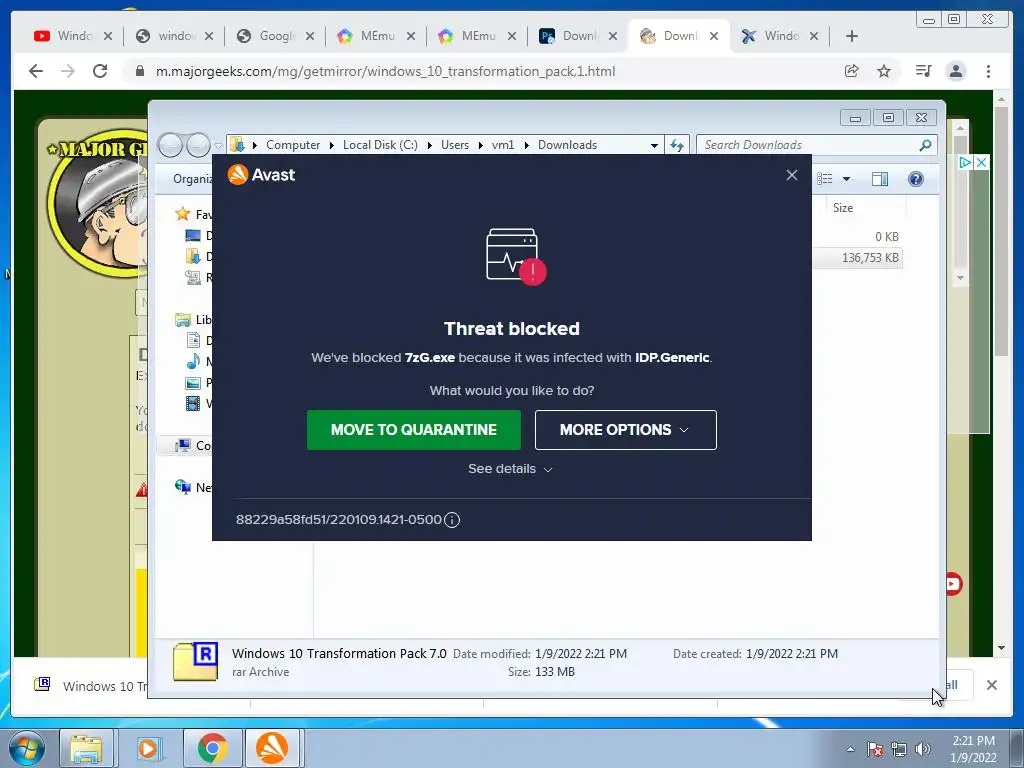Click the downloaded Windows 10 item in Chrome bar
1024x768 pixels.
90,686
